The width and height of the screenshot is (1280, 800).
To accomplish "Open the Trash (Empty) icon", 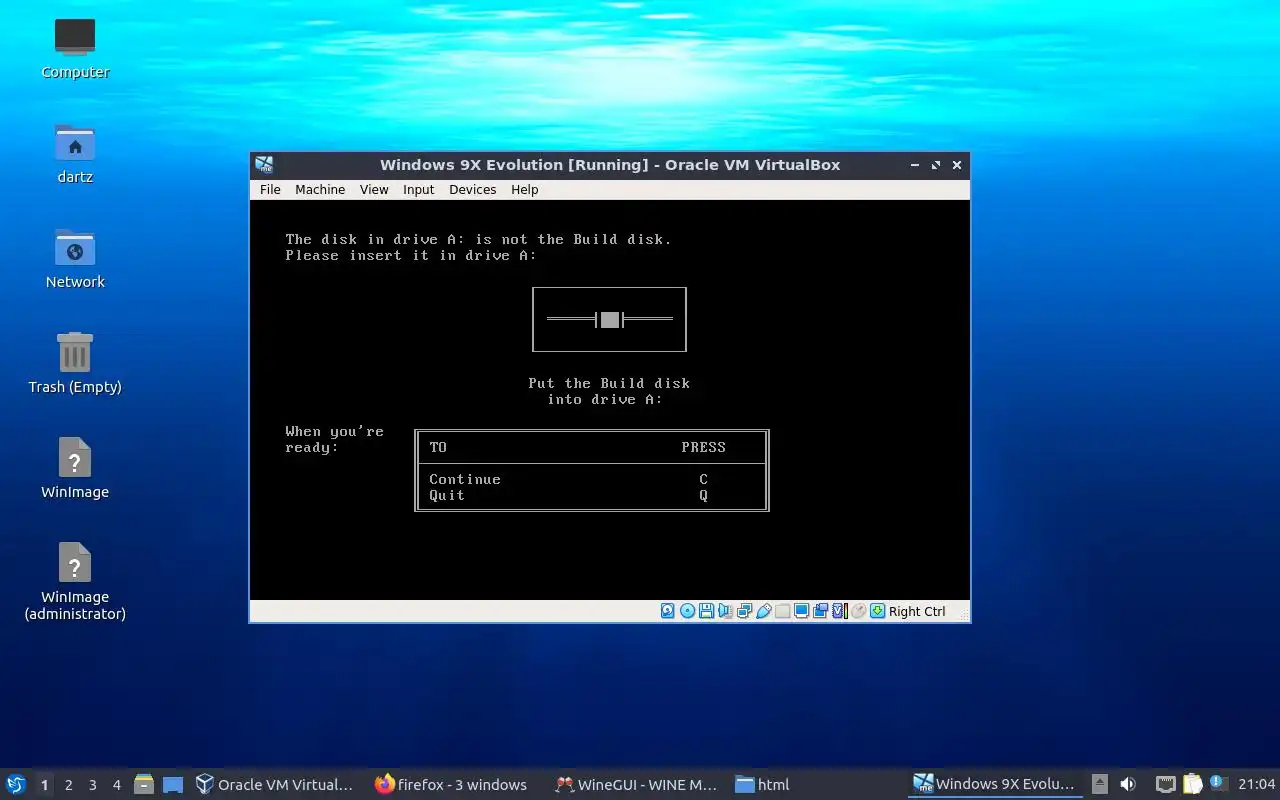I will [75, 363].
